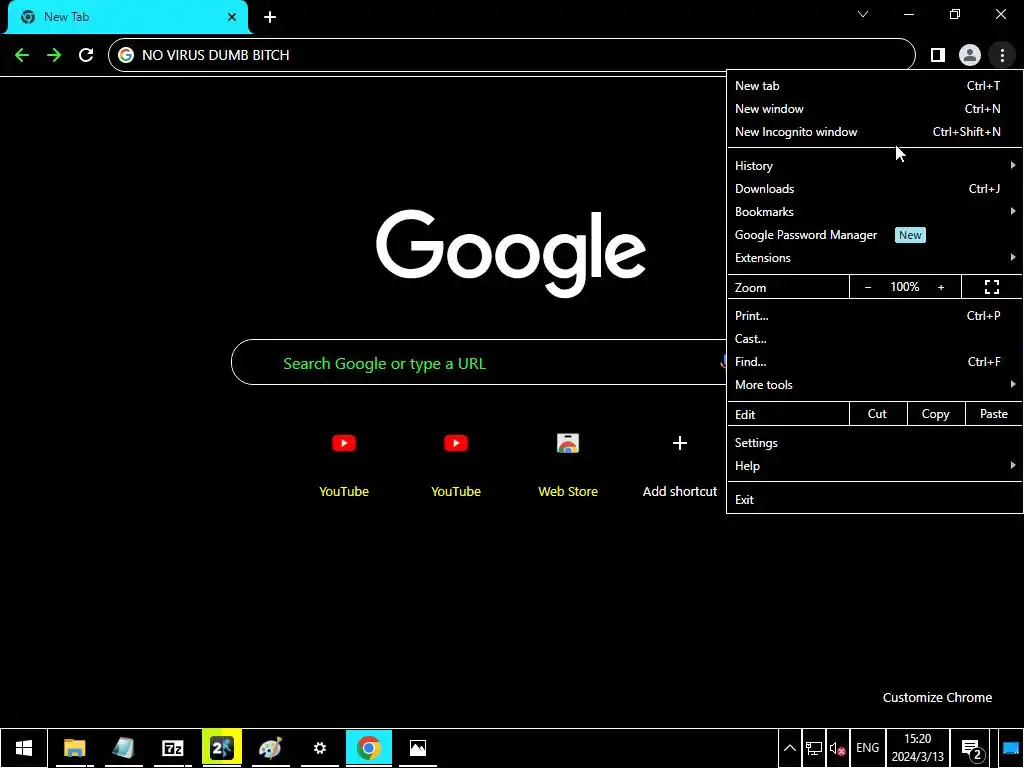The height and width of the screenshot is (768, 1024).
Task: Close the three-dot Chrome menu button
Action: 1002,55
